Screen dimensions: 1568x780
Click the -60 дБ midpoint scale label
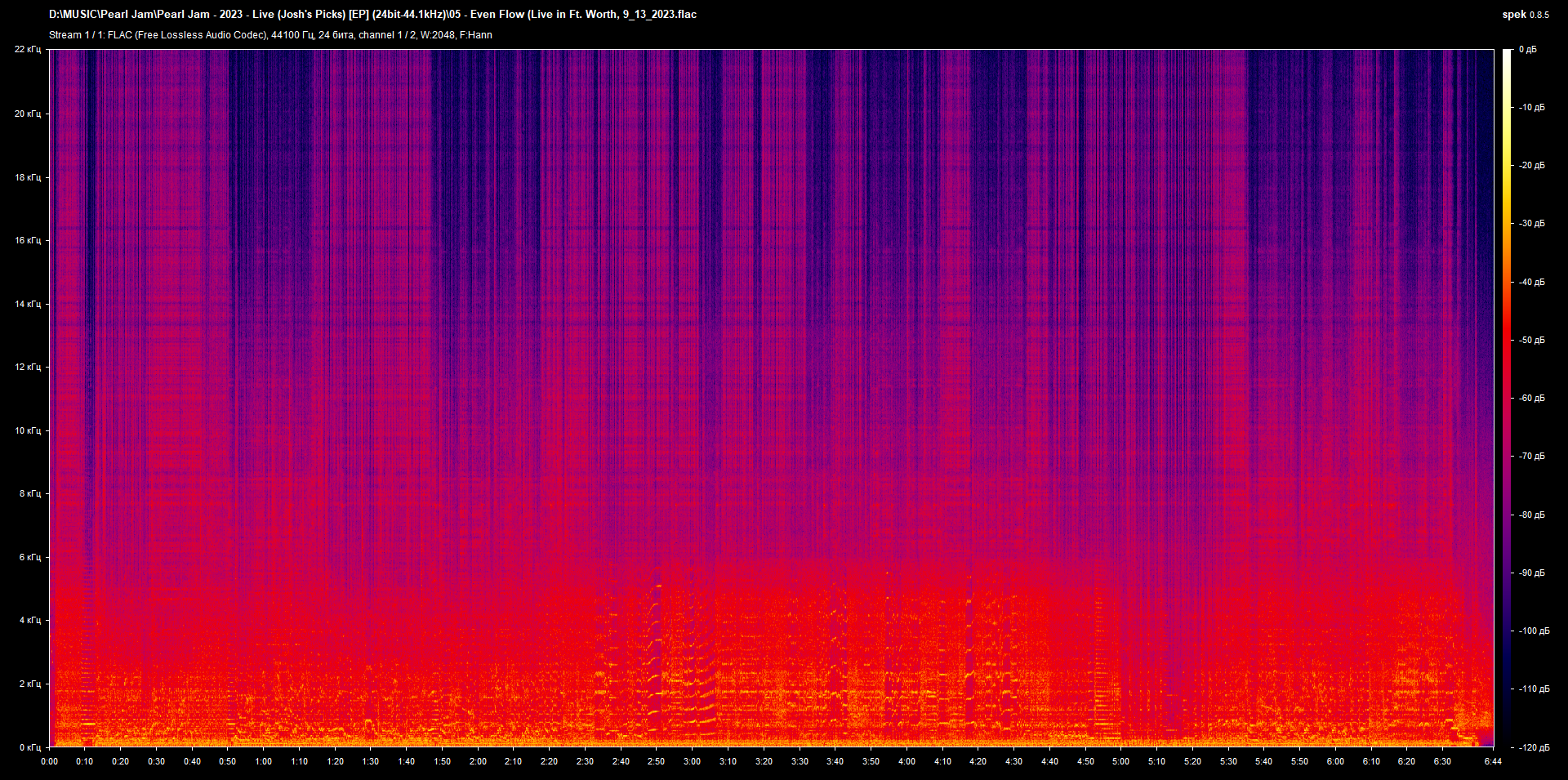(1531, 398)
